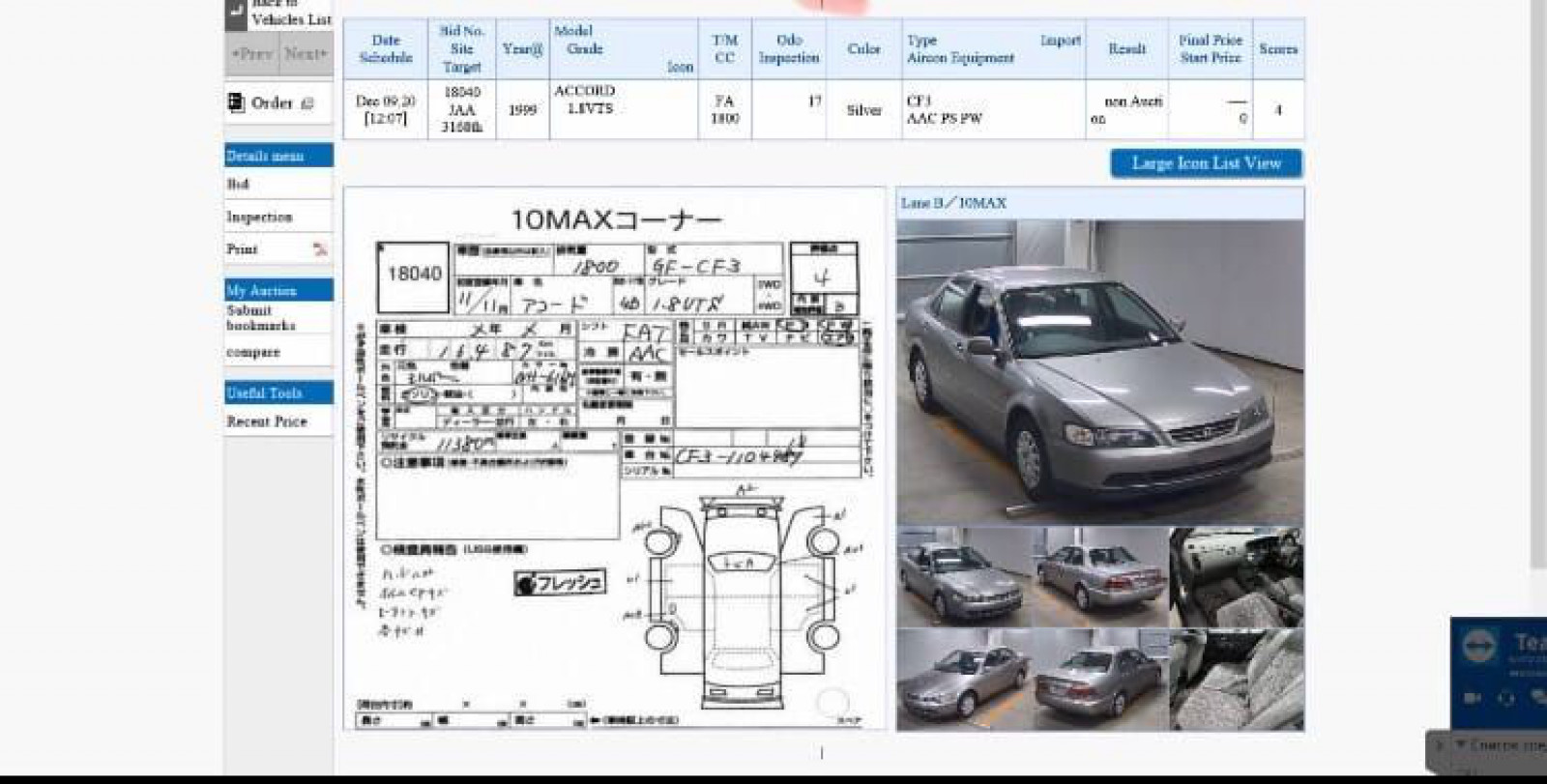Click the Date Schedule column header
Image resolution: width=1547 pixels, height=784 pixels.
pos(386,49)
